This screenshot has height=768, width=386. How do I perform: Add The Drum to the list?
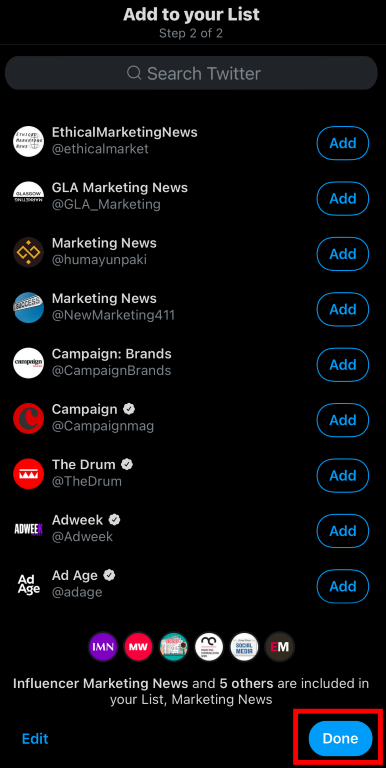(342, 475)
